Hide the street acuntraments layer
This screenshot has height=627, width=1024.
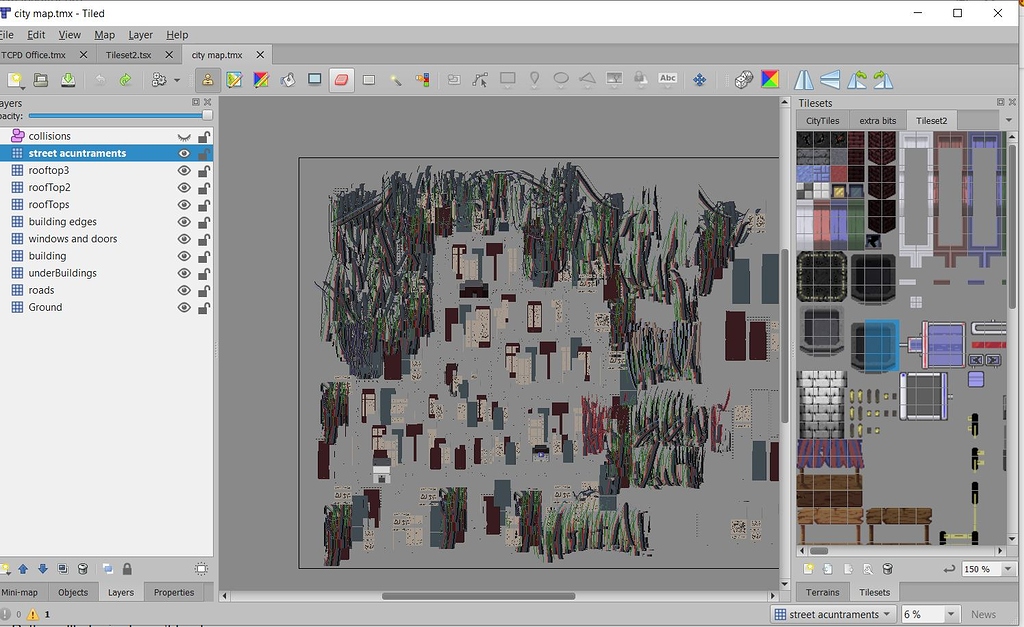(183, 153)
